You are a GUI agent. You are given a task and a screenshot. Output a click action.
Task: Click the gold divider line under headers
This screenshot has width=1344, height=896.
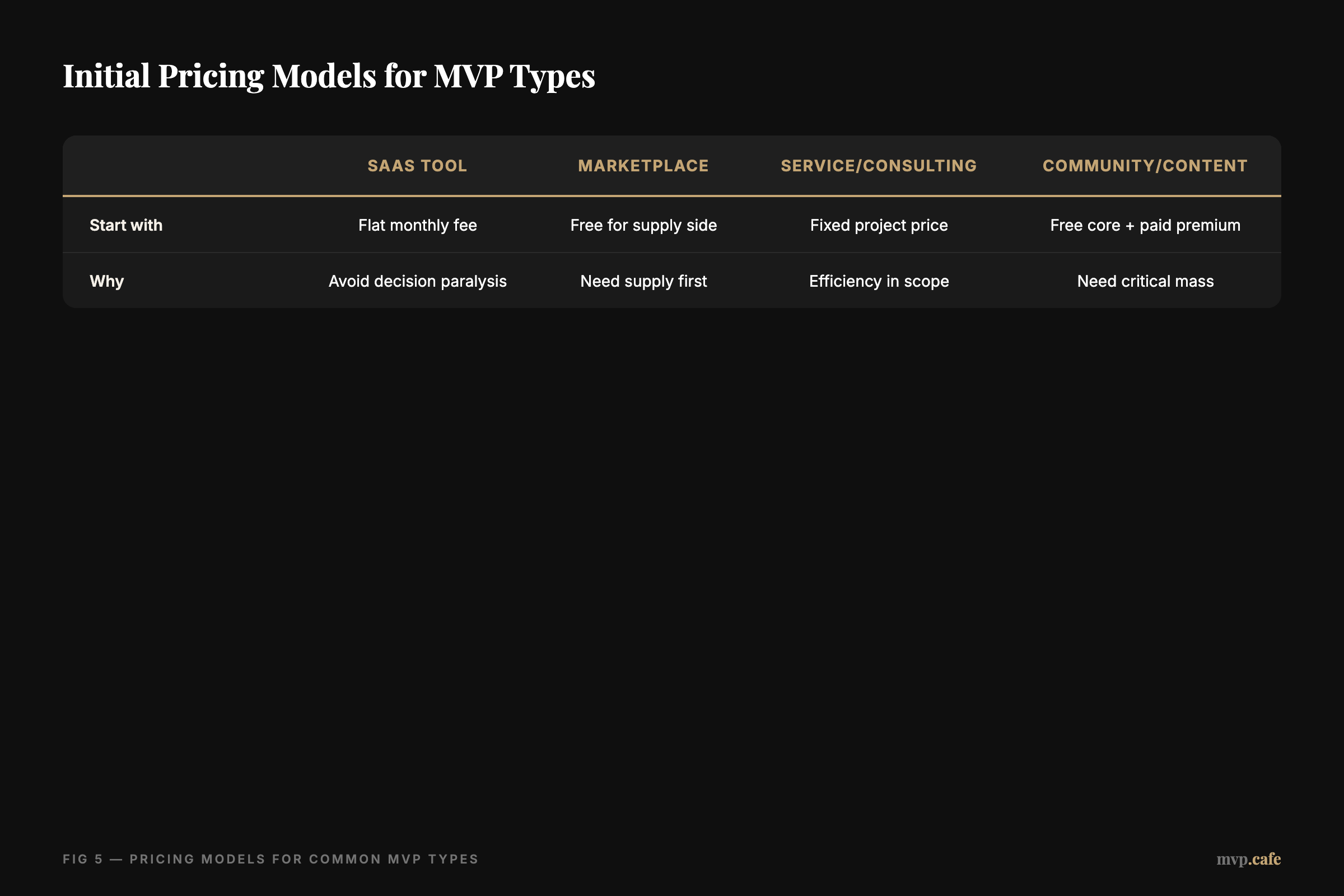(x=671, y=195)
